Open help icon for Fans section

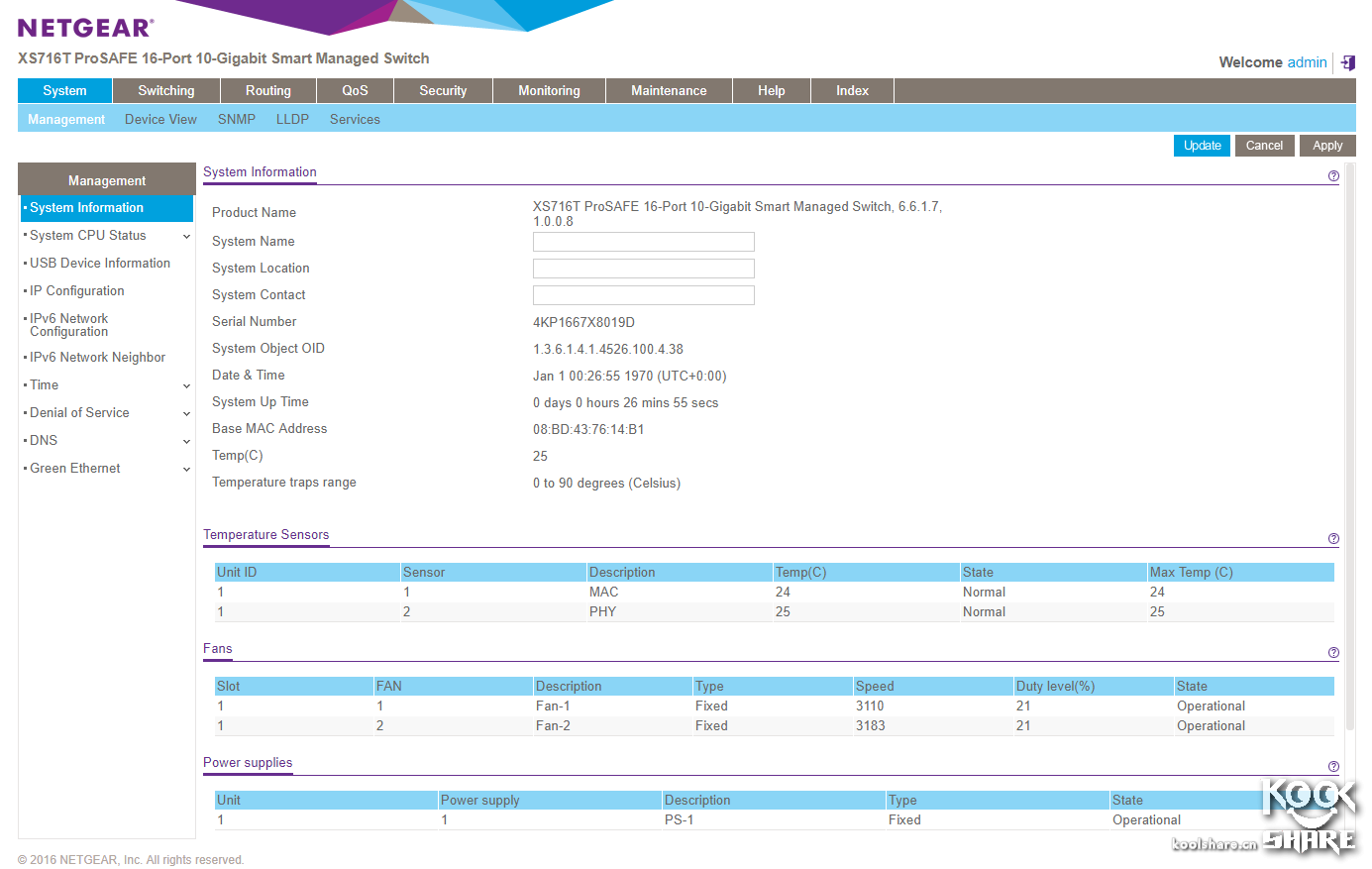tap(1333, 653)
